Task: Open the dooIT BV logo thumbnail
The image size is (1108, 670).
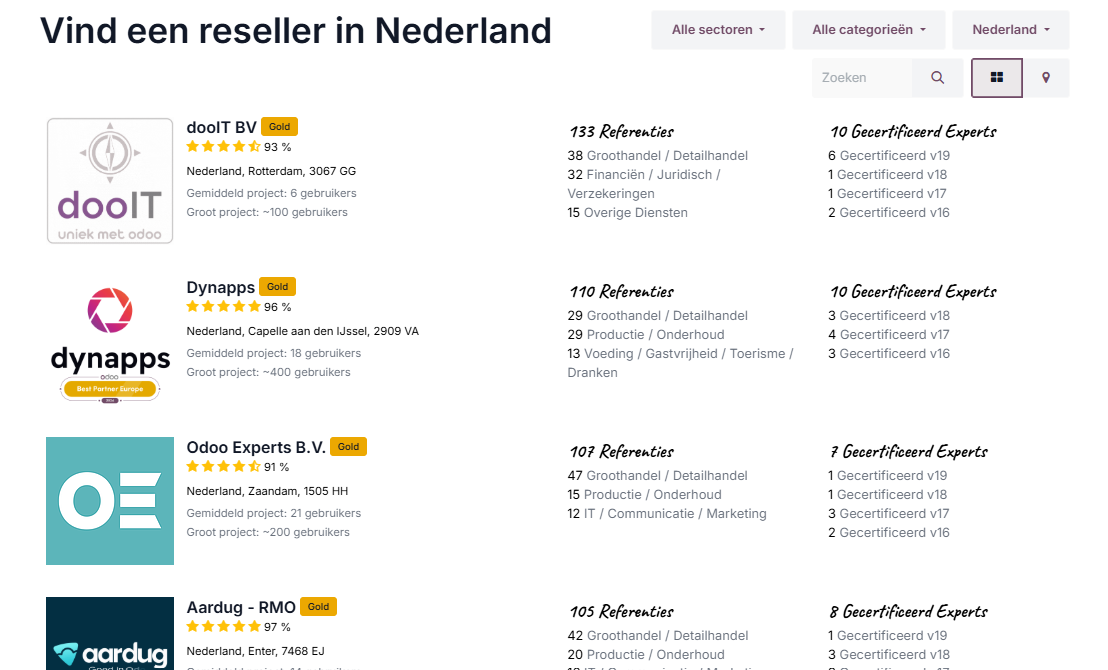Action: point(110,181)
